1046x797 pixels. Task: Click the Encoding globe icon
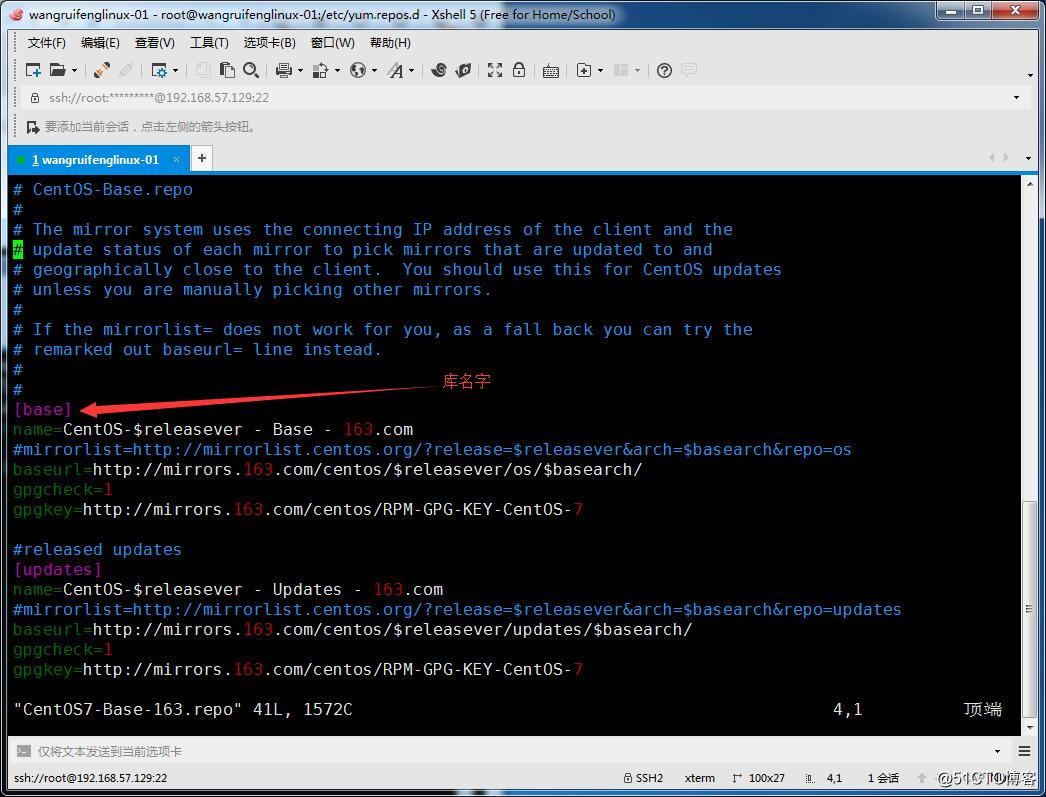click(358, 70)
